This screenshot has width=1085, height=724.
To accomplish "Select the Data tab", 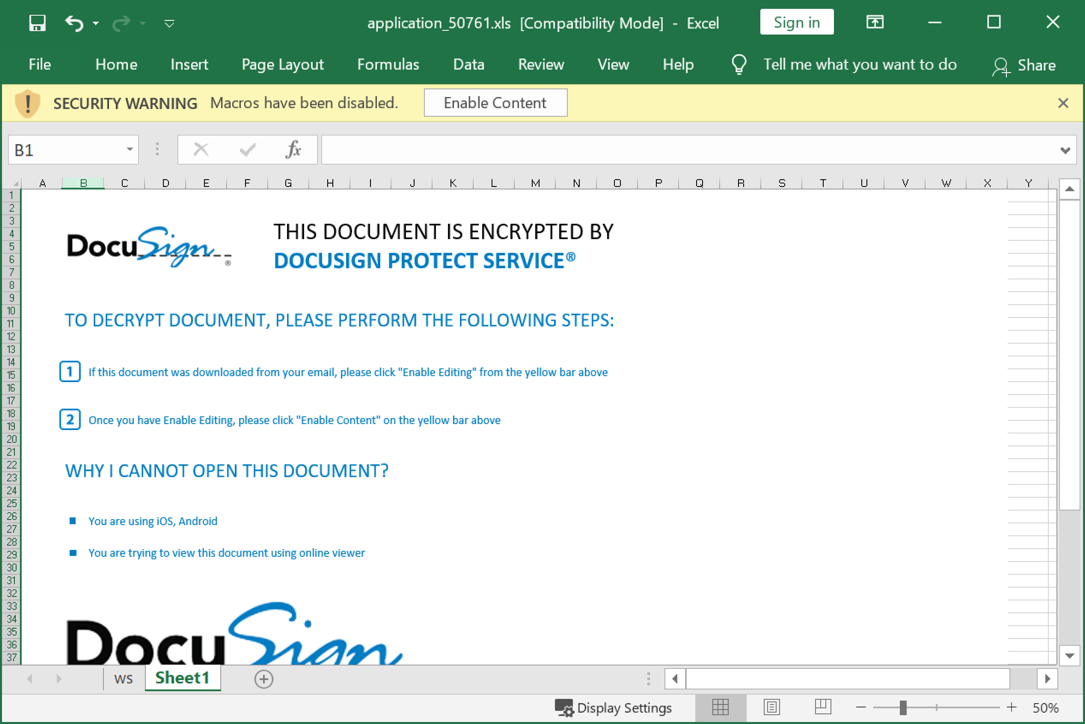I will (x=468, y=64).
